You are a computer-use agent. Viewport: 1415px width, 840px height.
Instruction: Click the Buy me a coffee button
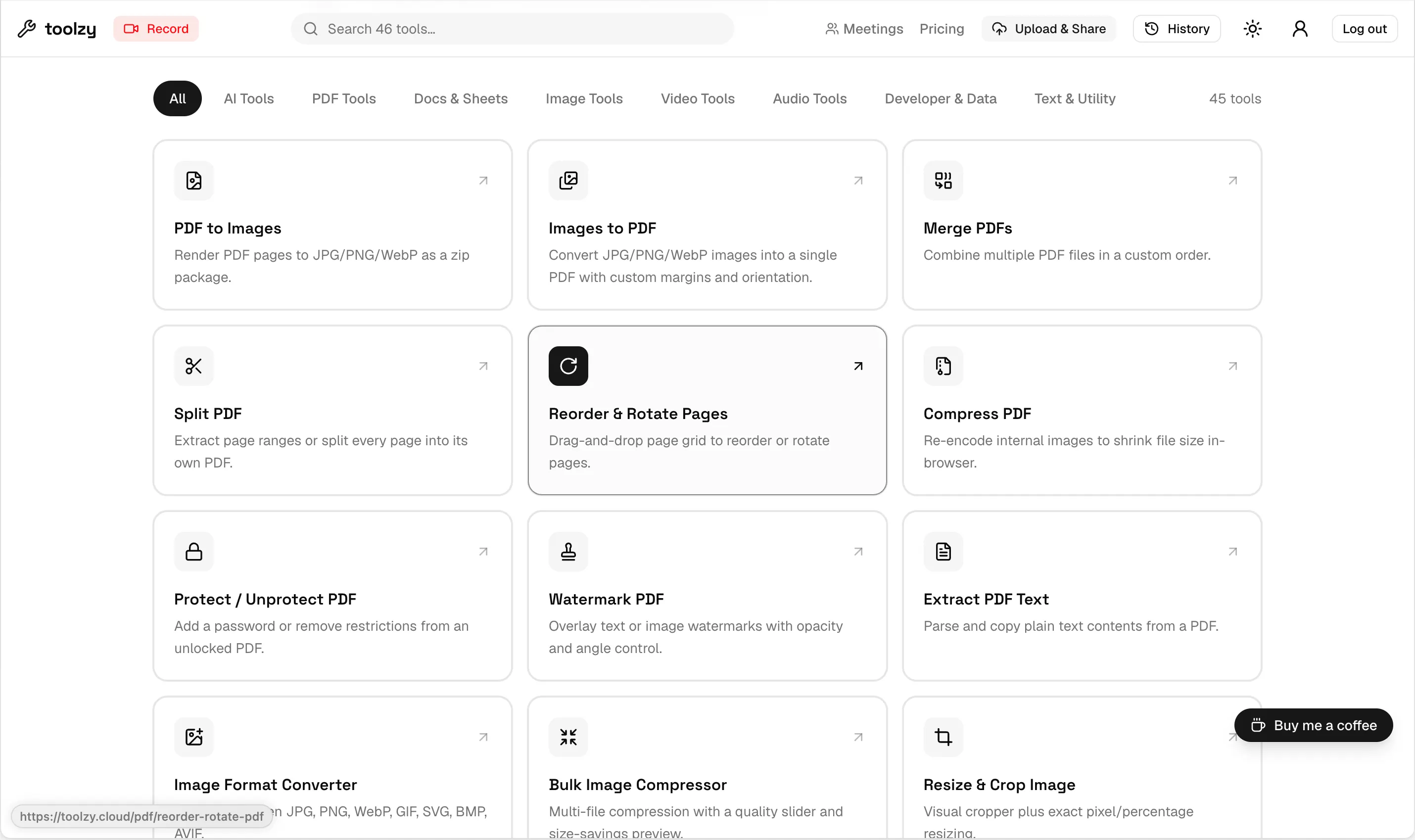point(1313,725)
